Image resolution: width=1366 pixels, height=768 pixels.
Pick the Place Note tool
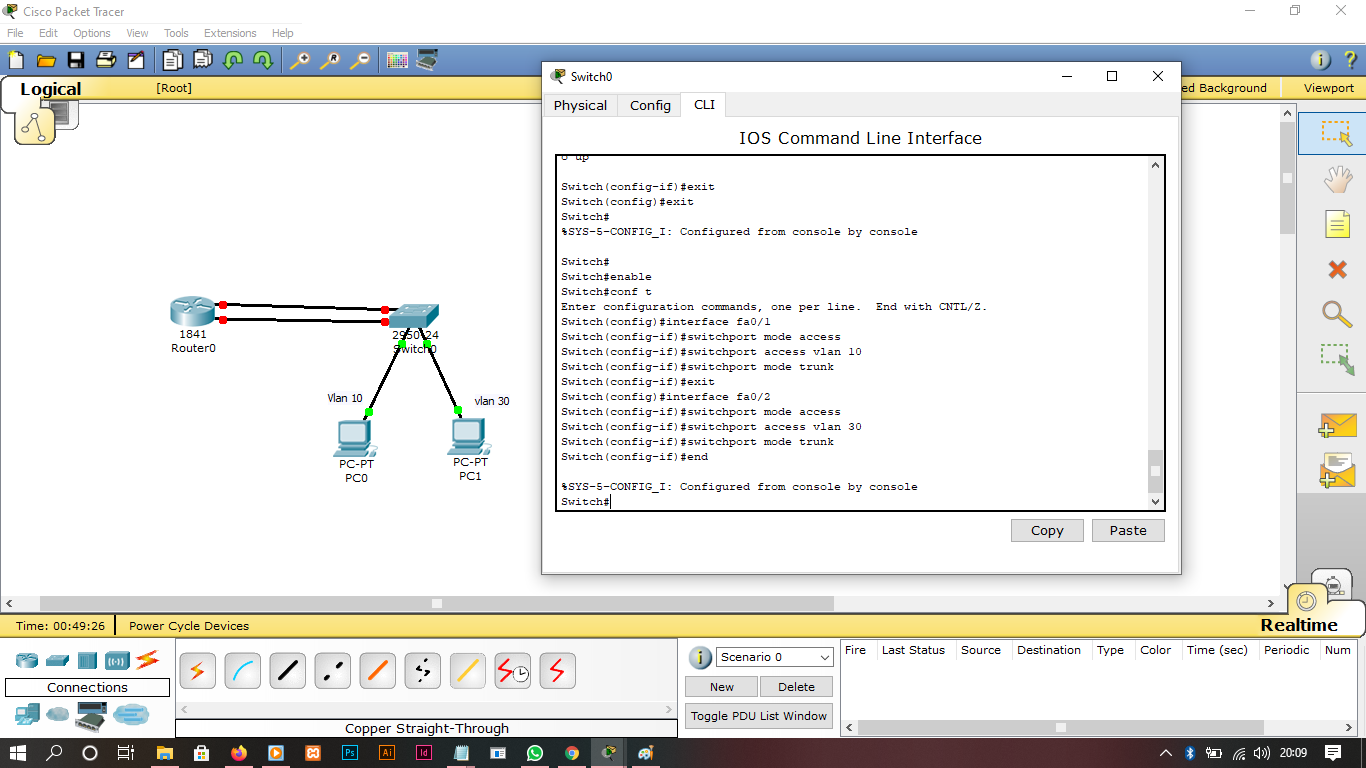(x=1337, y=224)
